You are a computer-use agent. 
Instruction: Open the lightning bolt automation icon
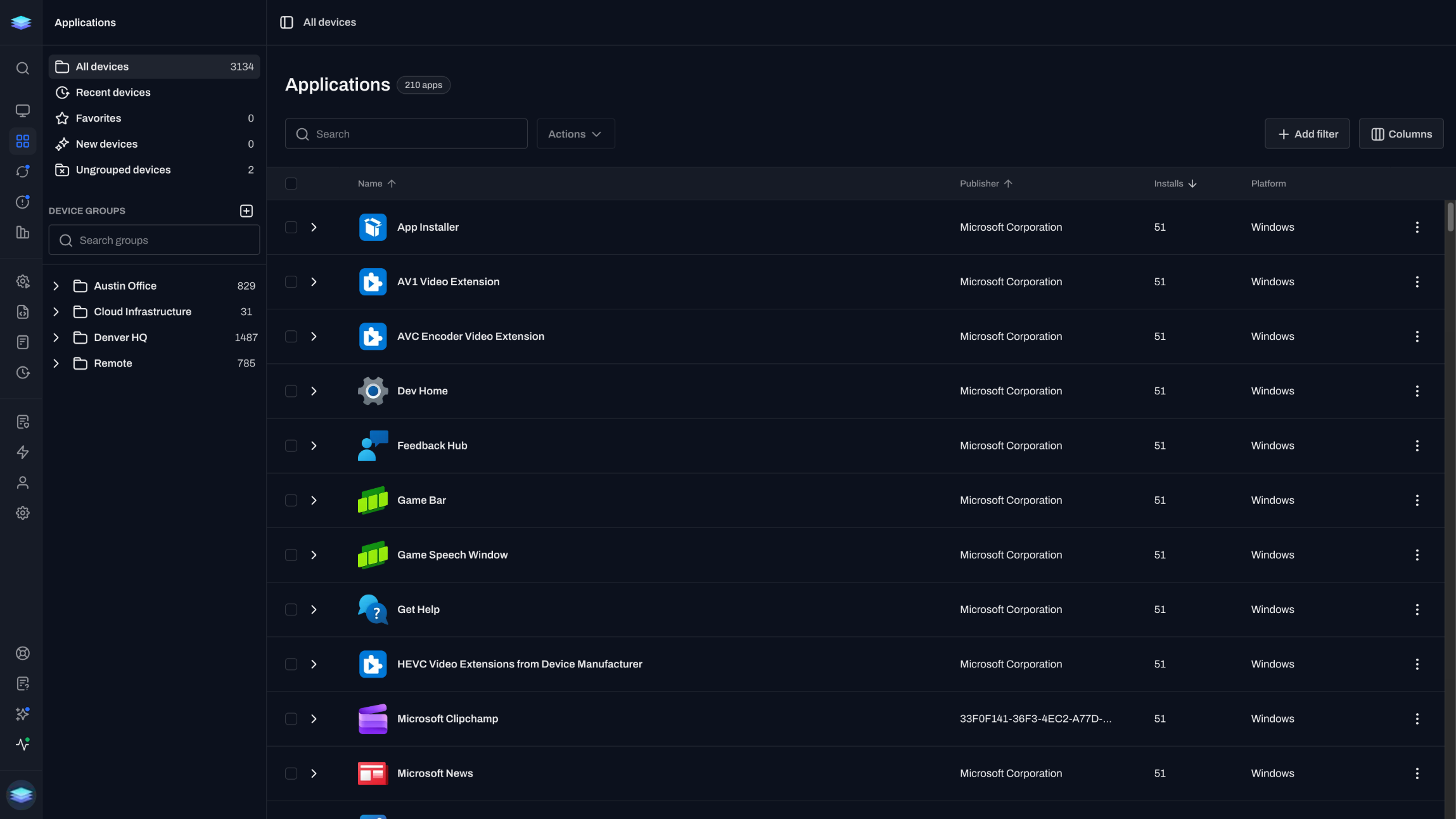click(23, 452)
